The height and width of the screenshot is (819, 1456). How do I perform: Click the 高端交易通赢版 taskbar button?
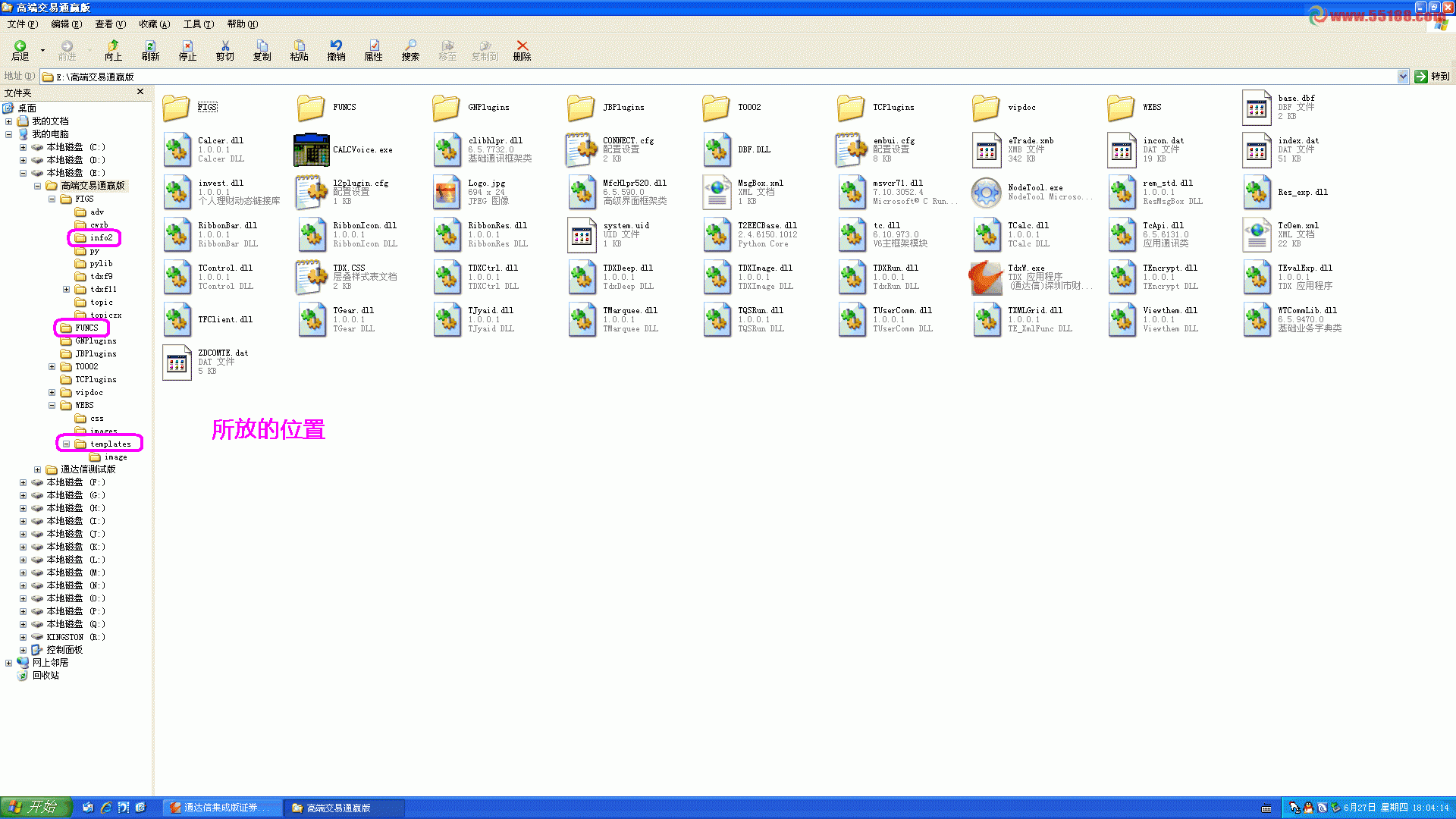click(345, 808)
